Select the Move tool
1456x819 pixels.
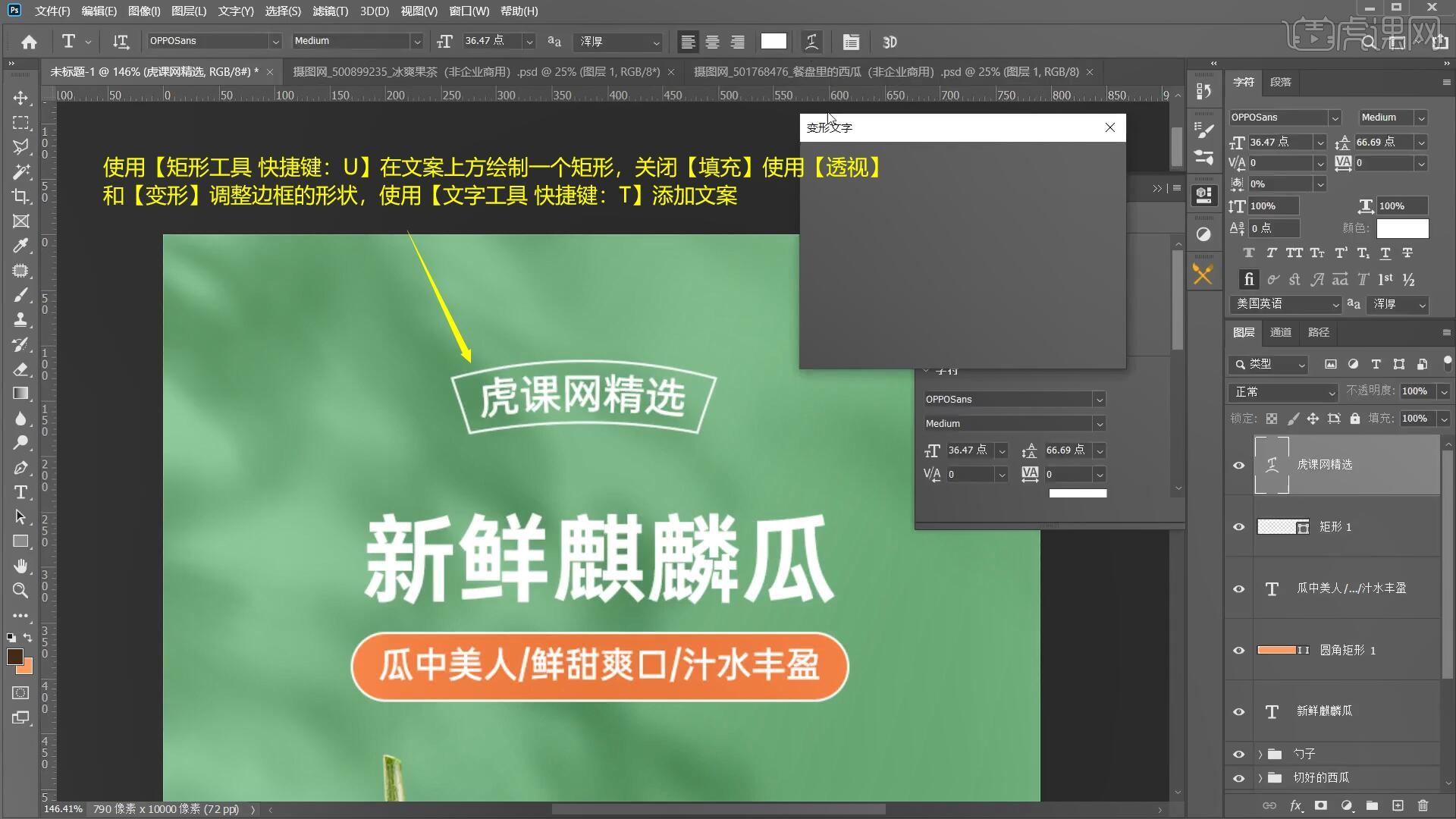[20, 98]
